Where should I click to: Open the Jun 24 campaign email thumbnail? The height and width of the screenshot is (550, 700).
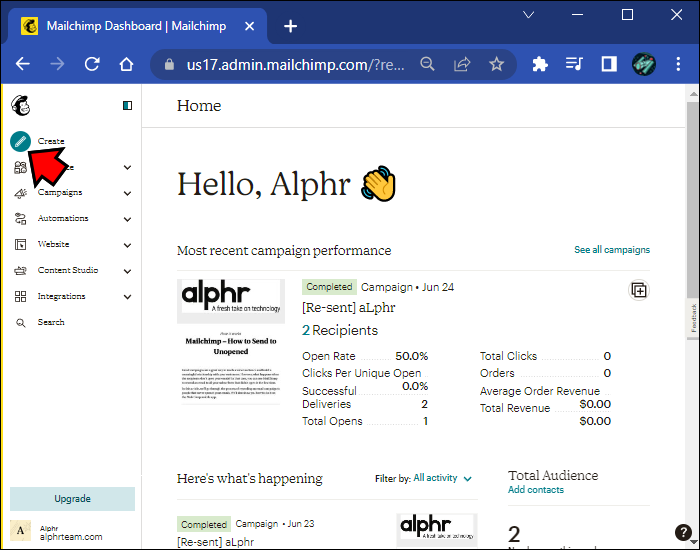coord(231,342)
